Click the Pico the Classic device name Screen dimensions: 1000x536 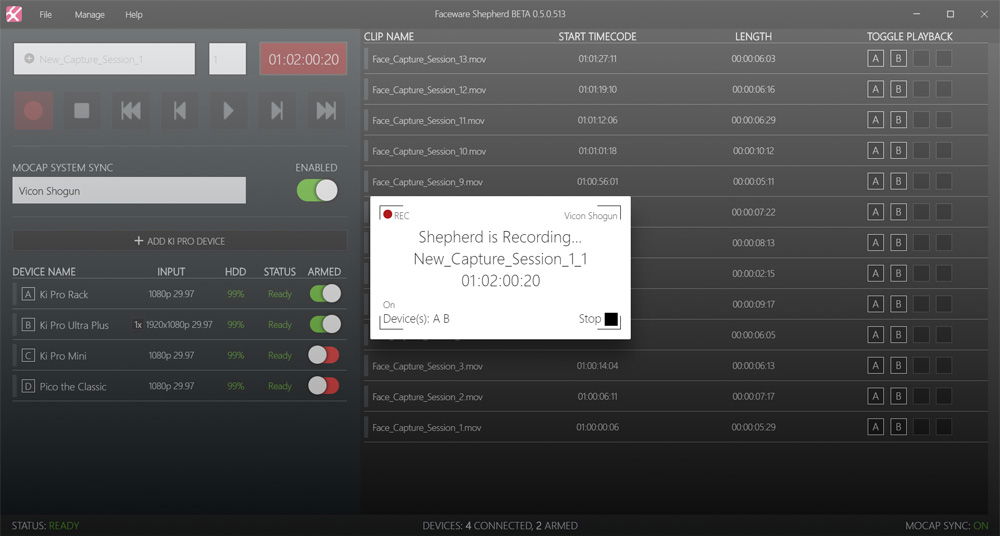(x=73, y=386)
